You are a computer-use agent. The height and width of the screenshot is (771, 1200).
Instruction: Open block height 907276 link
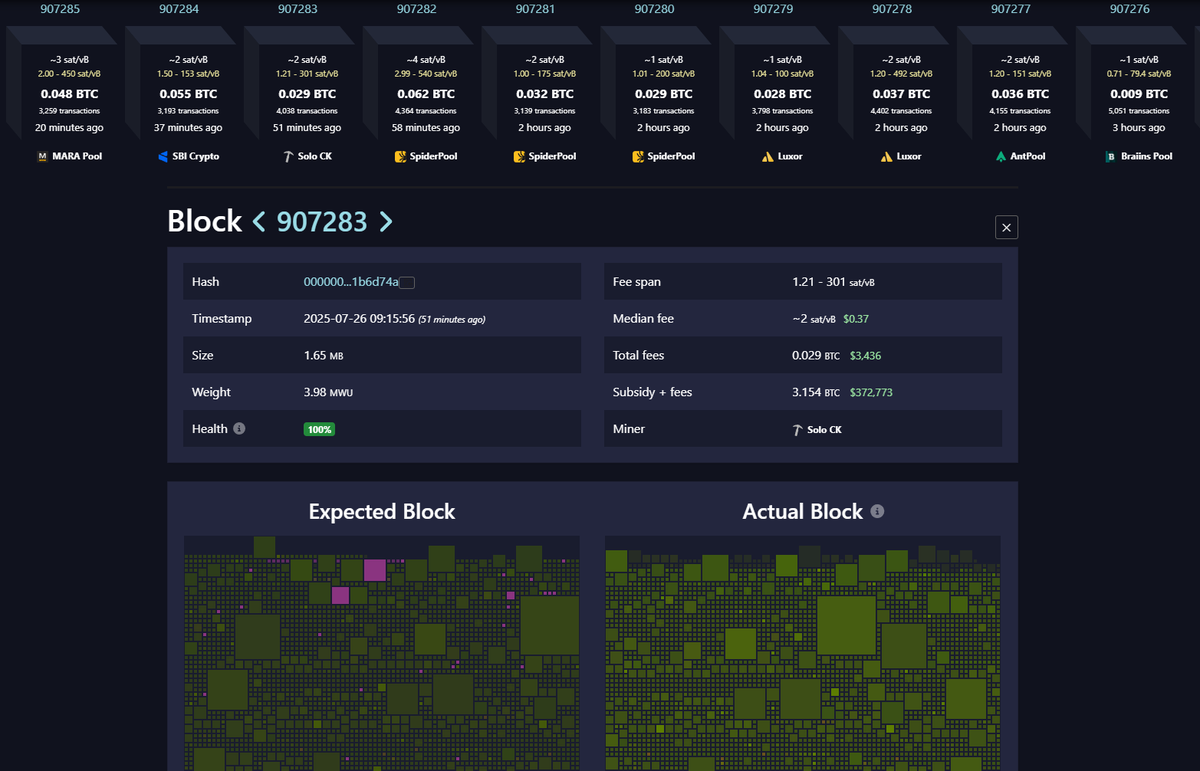tap(1130, 9)
